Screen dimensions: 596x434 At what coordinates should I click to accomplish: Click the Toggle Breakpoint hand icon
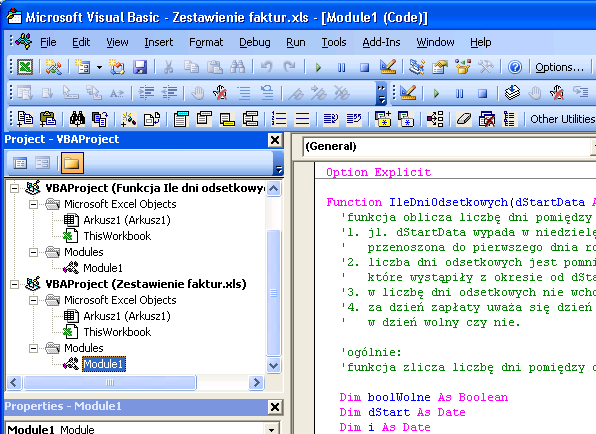(197, 93)
